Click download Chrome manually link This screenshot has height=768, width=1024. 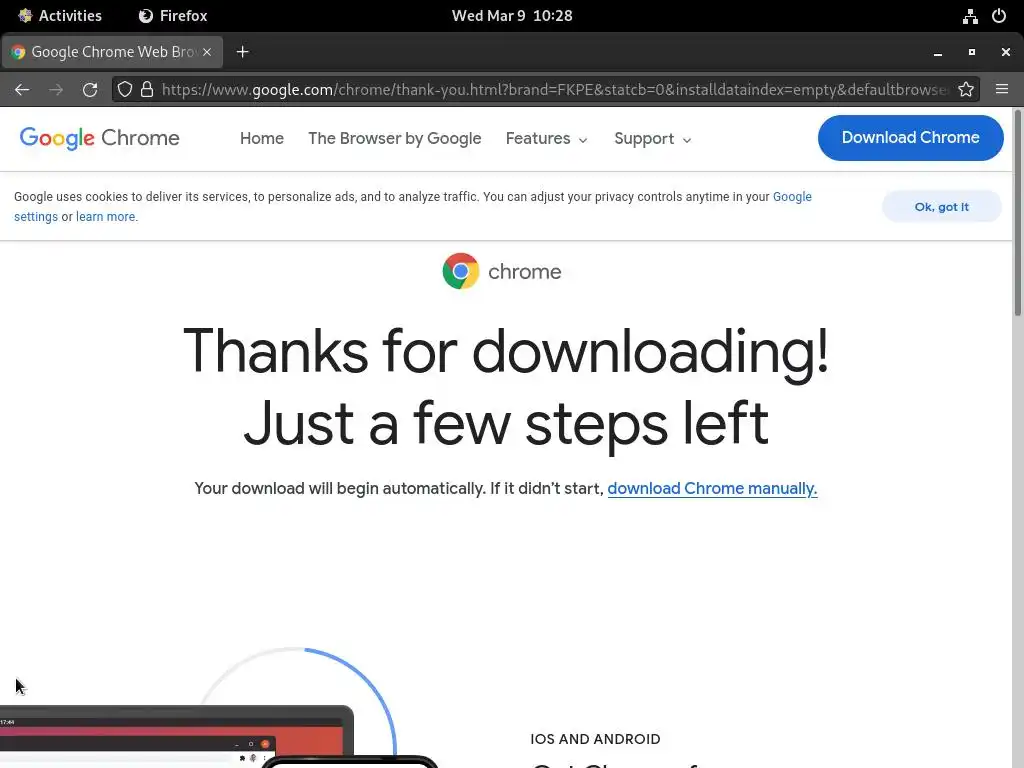[712, 488]
